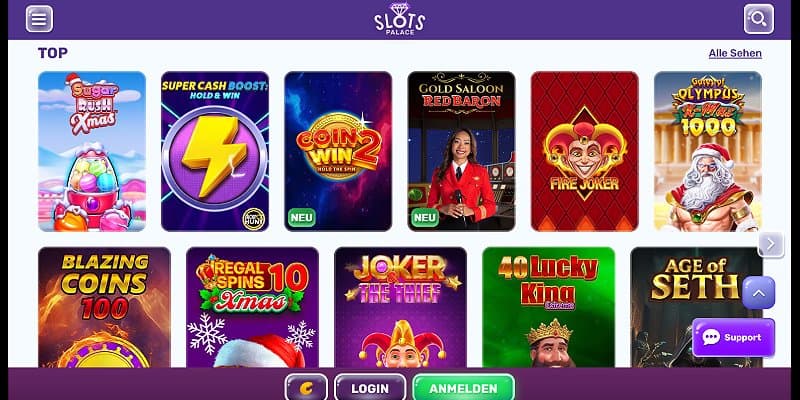Launch the Fire Joker game tile
800x400 pixels.
(585, 152)
